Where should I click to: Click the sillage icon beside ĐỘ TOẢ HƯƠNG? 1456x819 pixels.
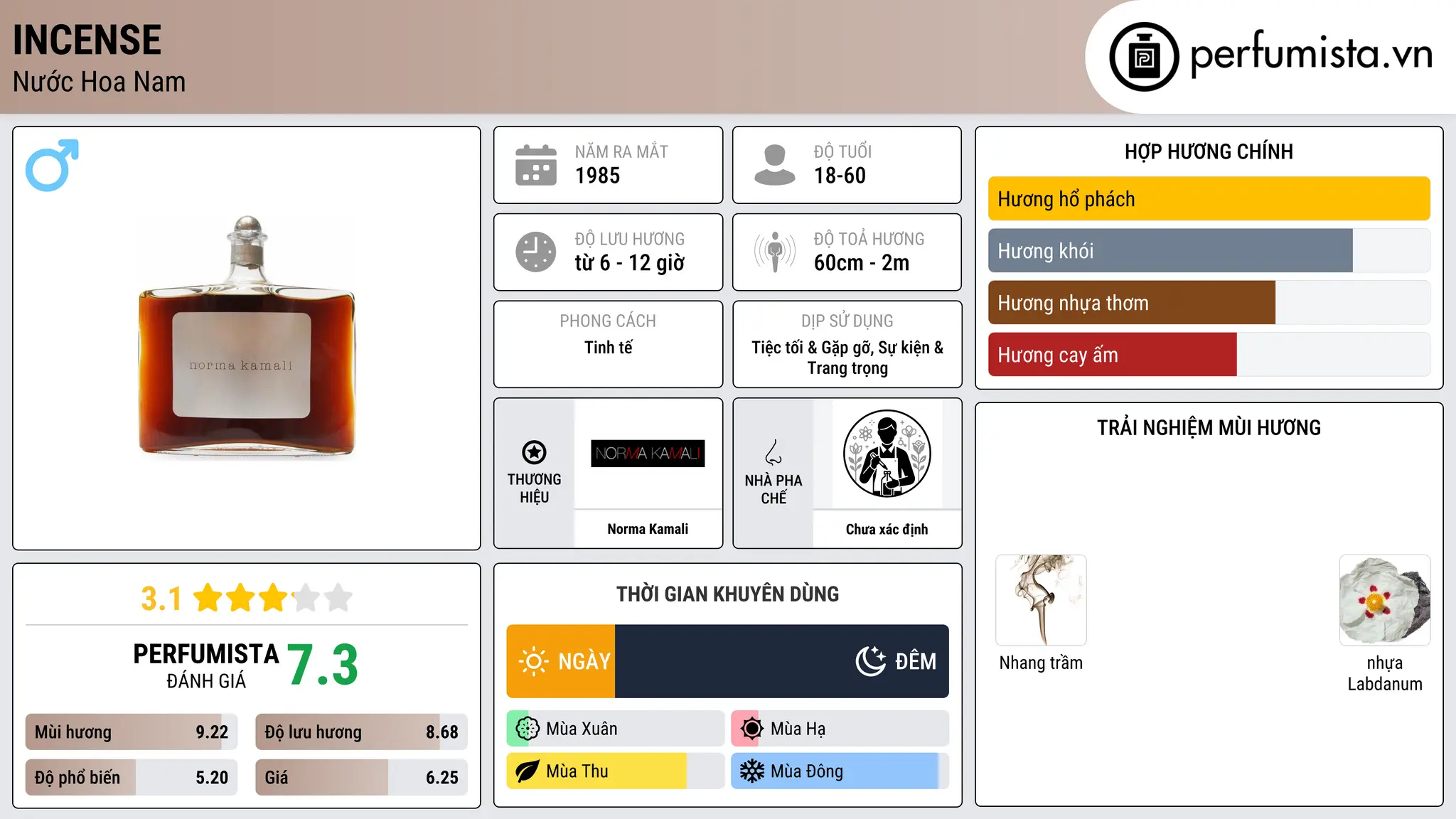click(775, 252)
